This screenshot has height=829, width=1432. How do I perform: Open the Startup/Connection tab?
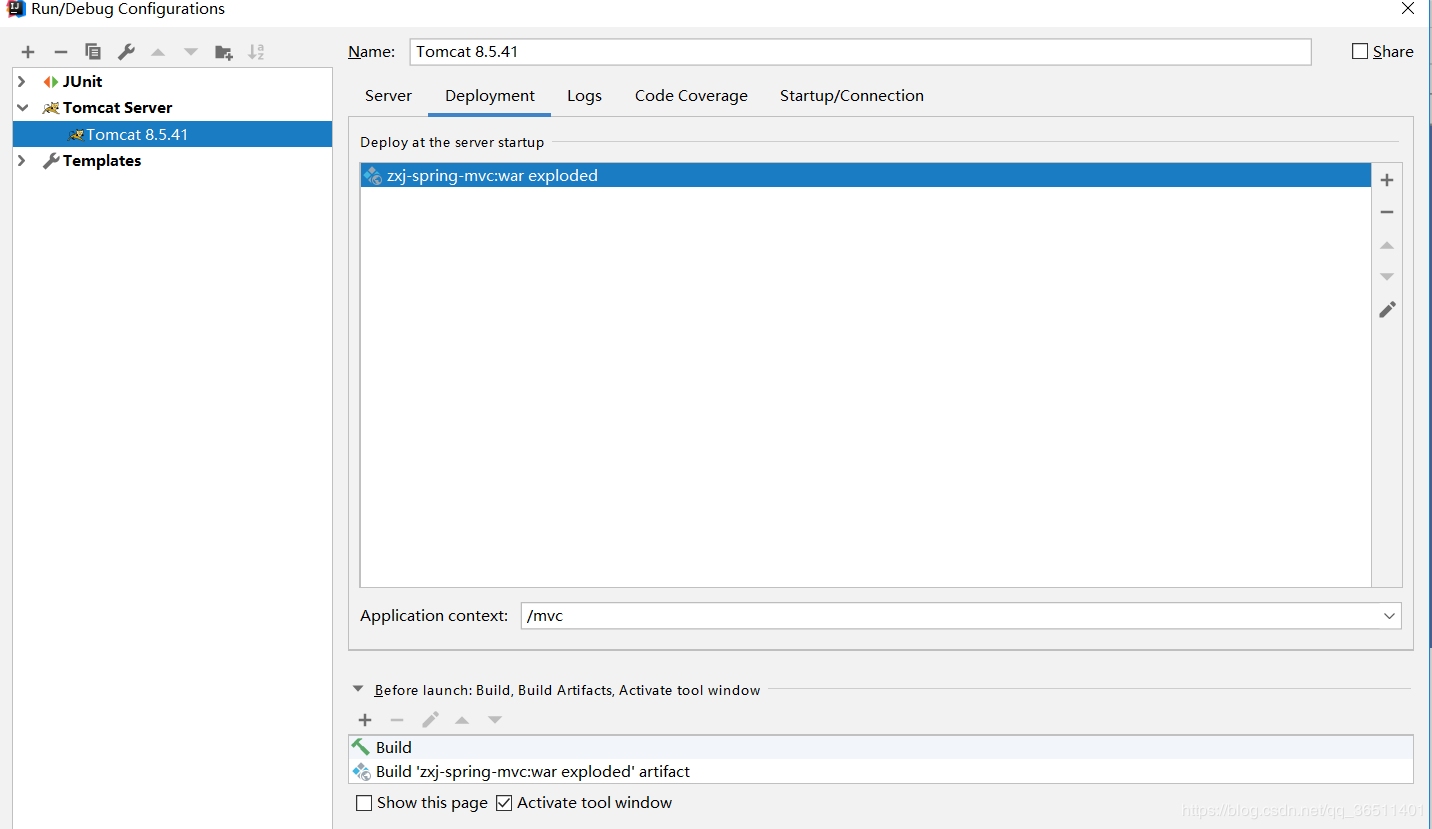(x=851, y=96)
